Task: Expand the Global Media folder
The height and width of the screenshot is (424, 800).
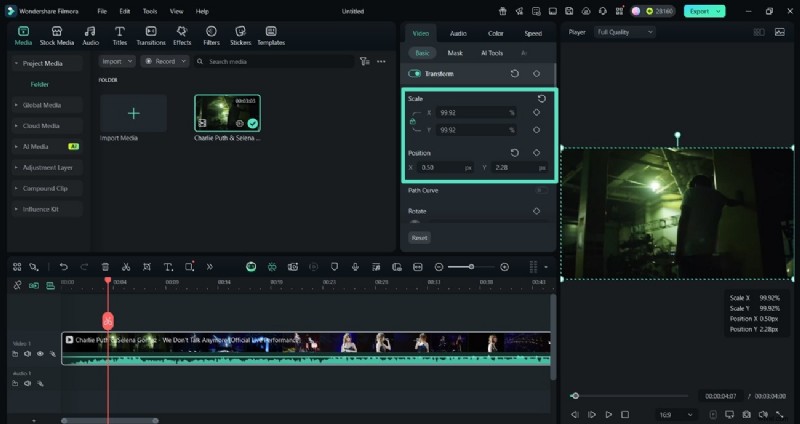Action: pyautogui.click(x=42, y=104)
